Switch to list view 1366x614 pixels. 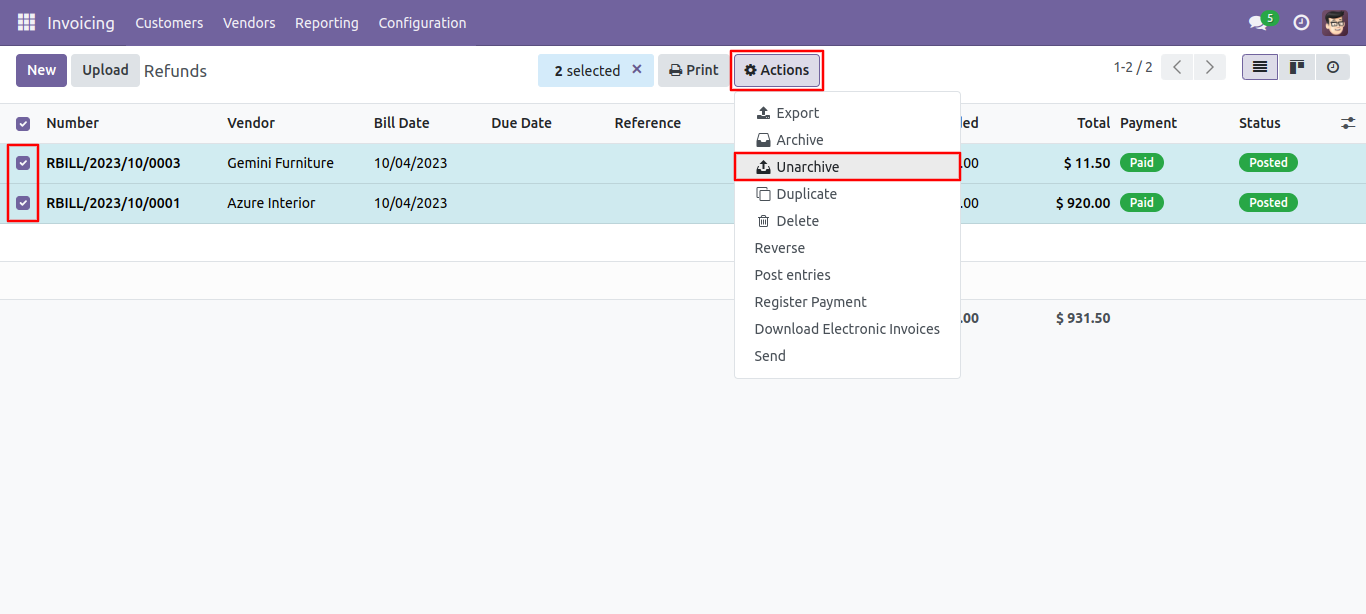(x=1260, y=67)
